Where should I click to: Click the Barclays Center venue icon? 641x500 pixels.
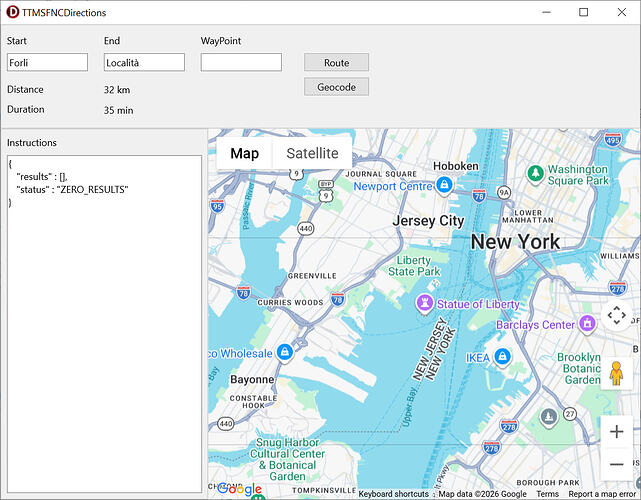coord(587,323)
